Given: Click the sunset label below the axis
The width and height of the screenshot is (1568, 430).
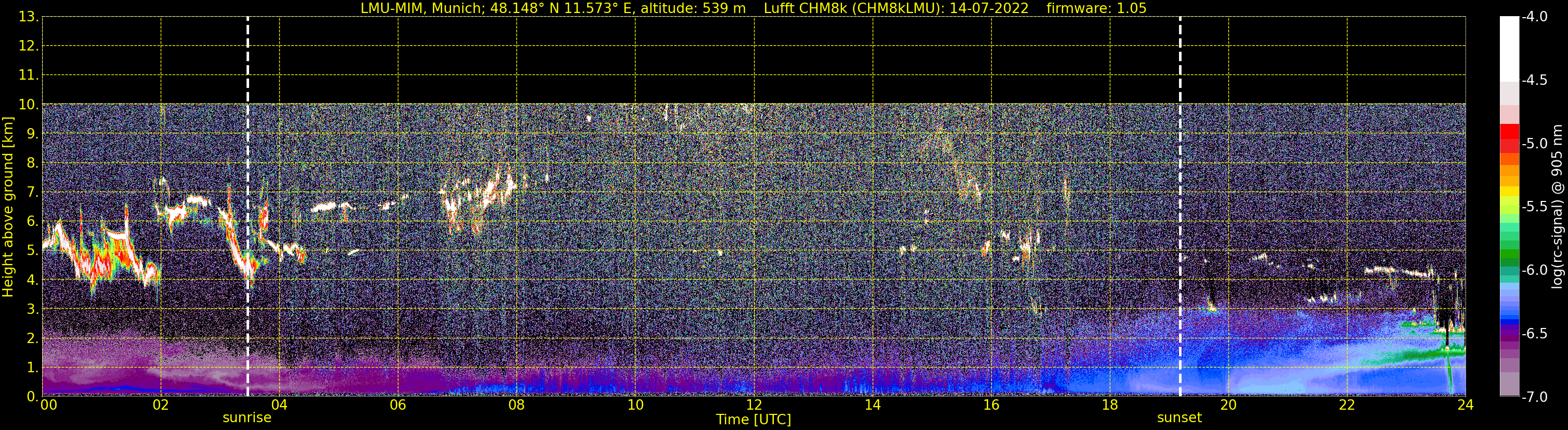Looking at the screenshot, I should coord(1179,418).
